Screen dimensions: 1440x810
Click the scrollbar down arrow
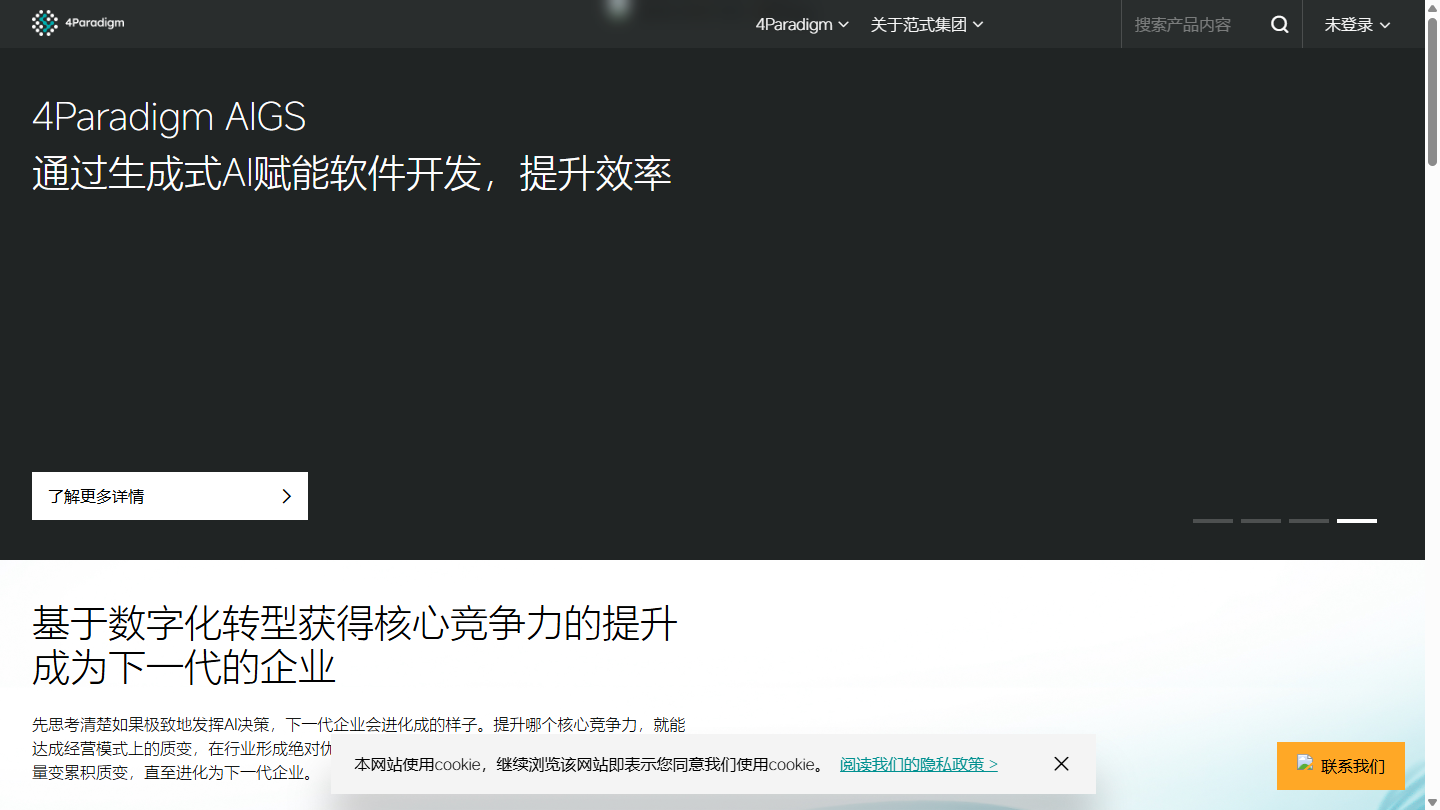[1432, 802]
